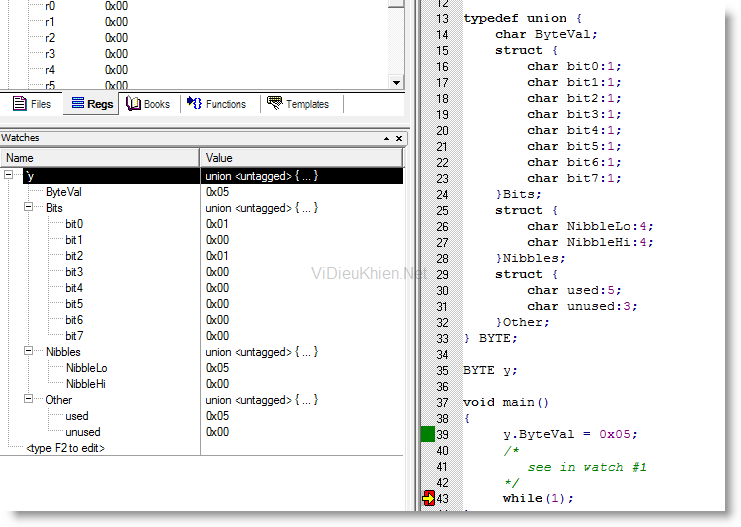Select the bit2 watch row
The width and height of the screenshot is (741, 527).
point(74,256)
